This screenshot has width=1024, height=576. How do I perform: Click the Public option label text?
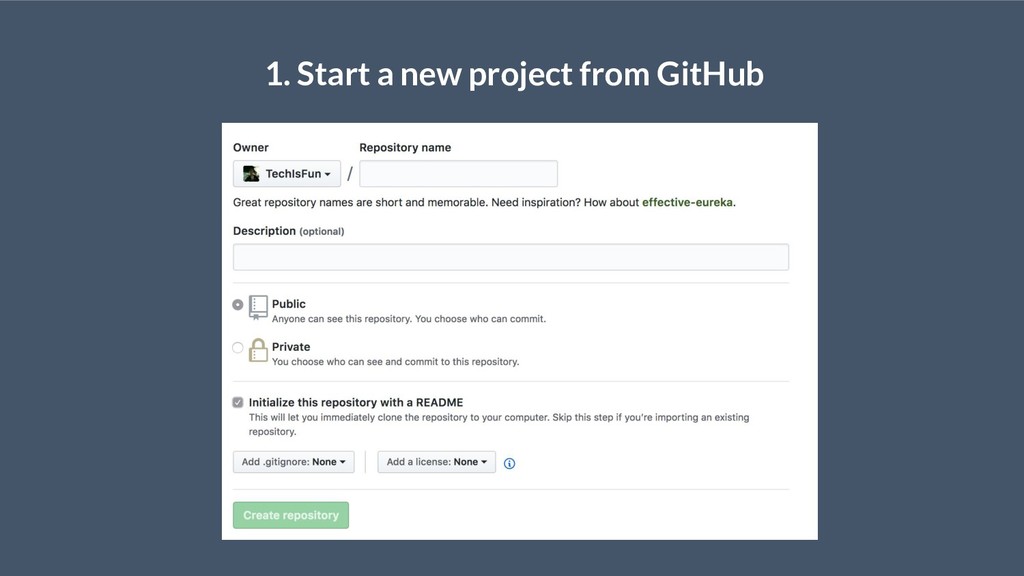(x=289, y=304)
